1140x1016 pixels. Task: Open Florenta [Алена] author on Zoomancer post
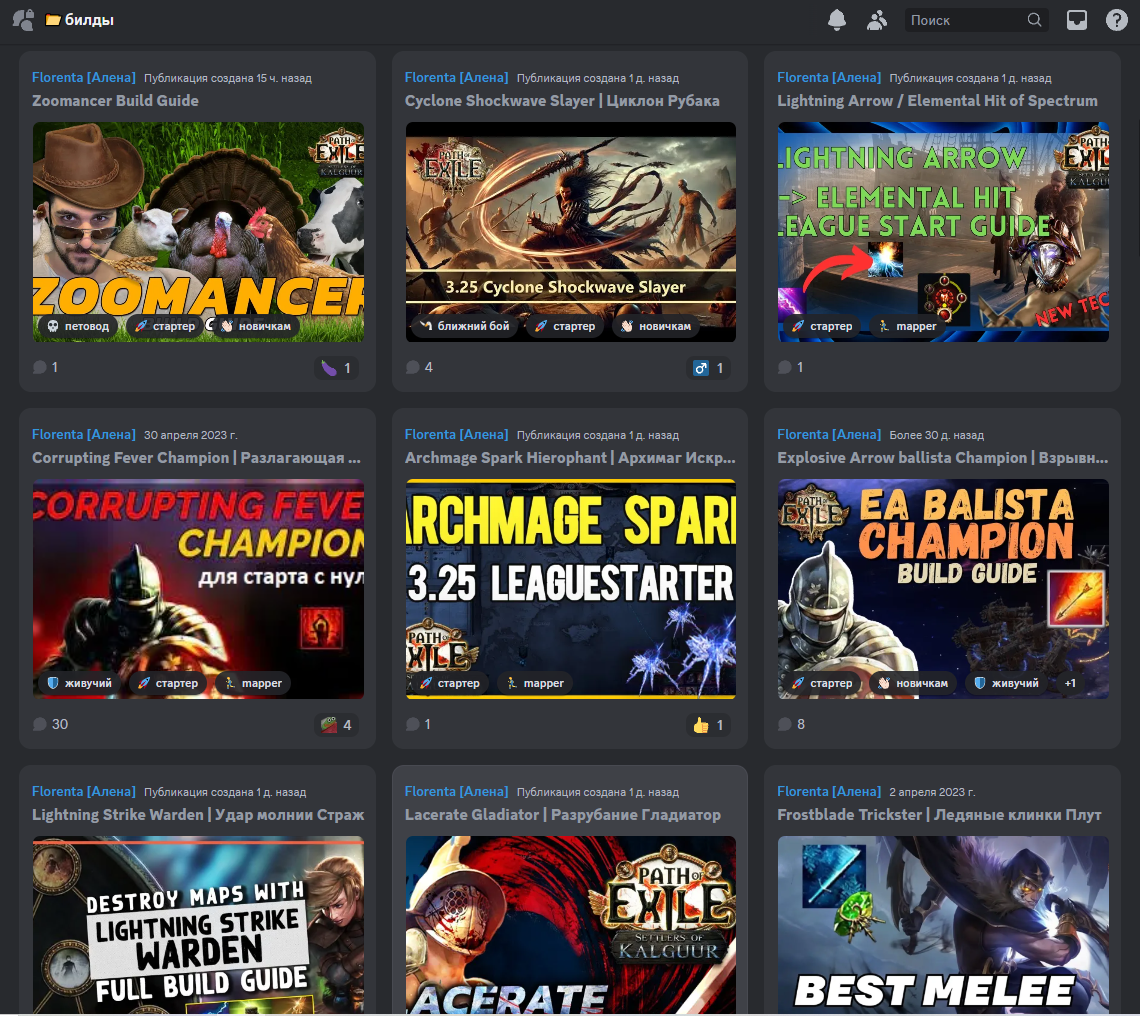point(84,77)
